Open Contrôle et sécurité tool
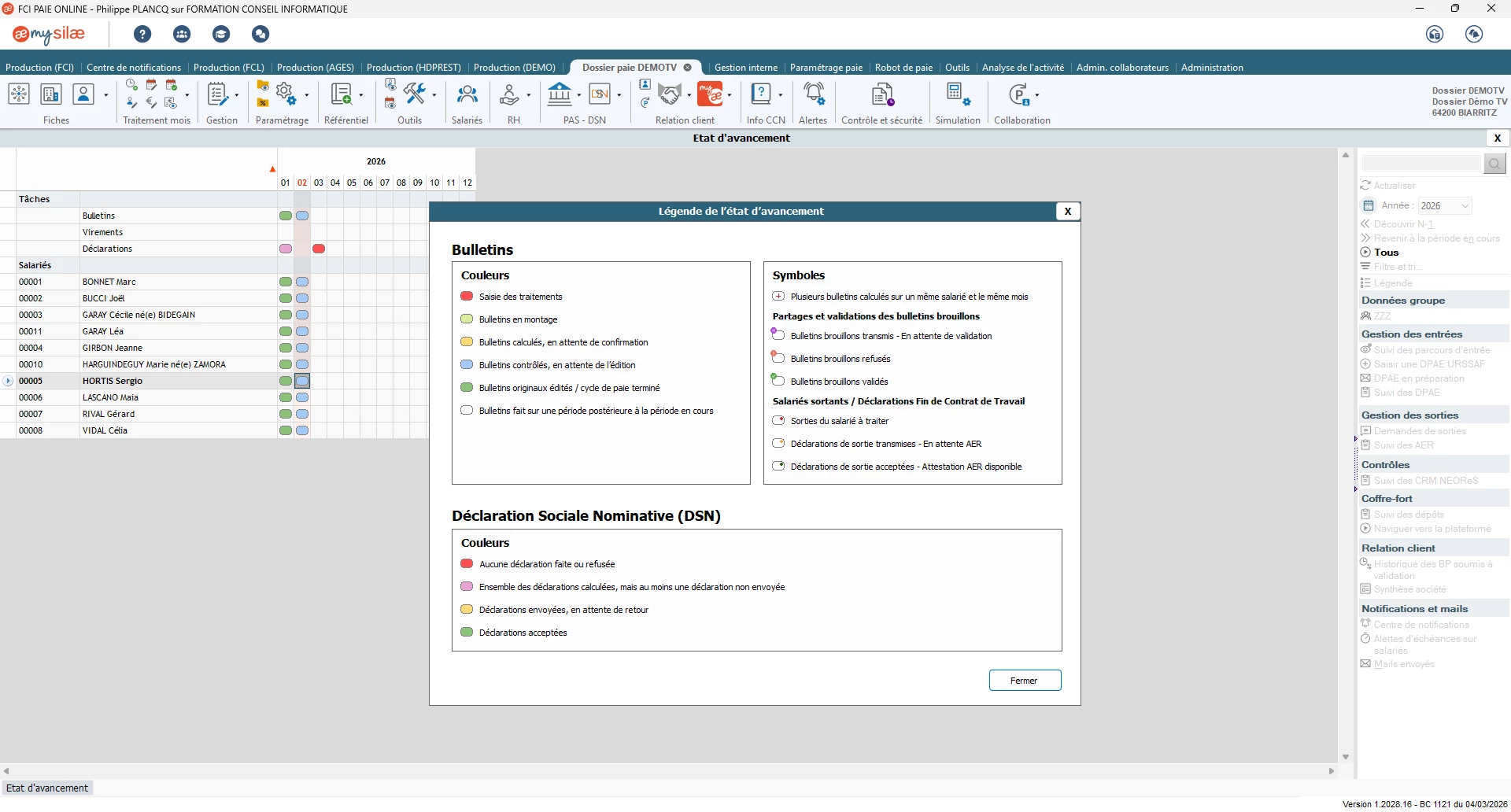1511x812 pixels. coord(881,95)
